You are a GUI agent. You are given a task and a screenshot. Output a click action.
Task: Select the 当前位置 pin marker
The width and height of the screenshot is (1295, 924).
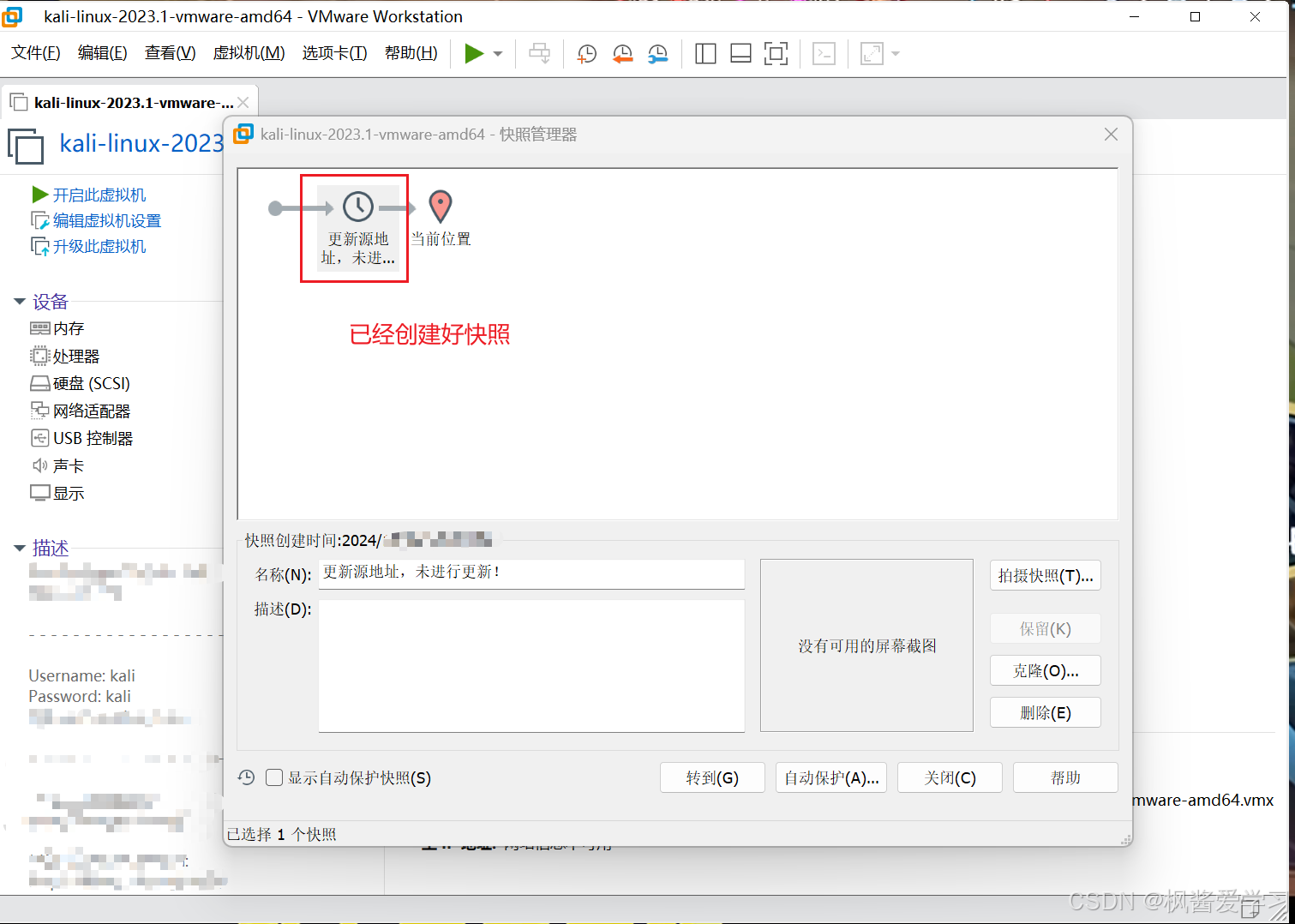(441, 207)
